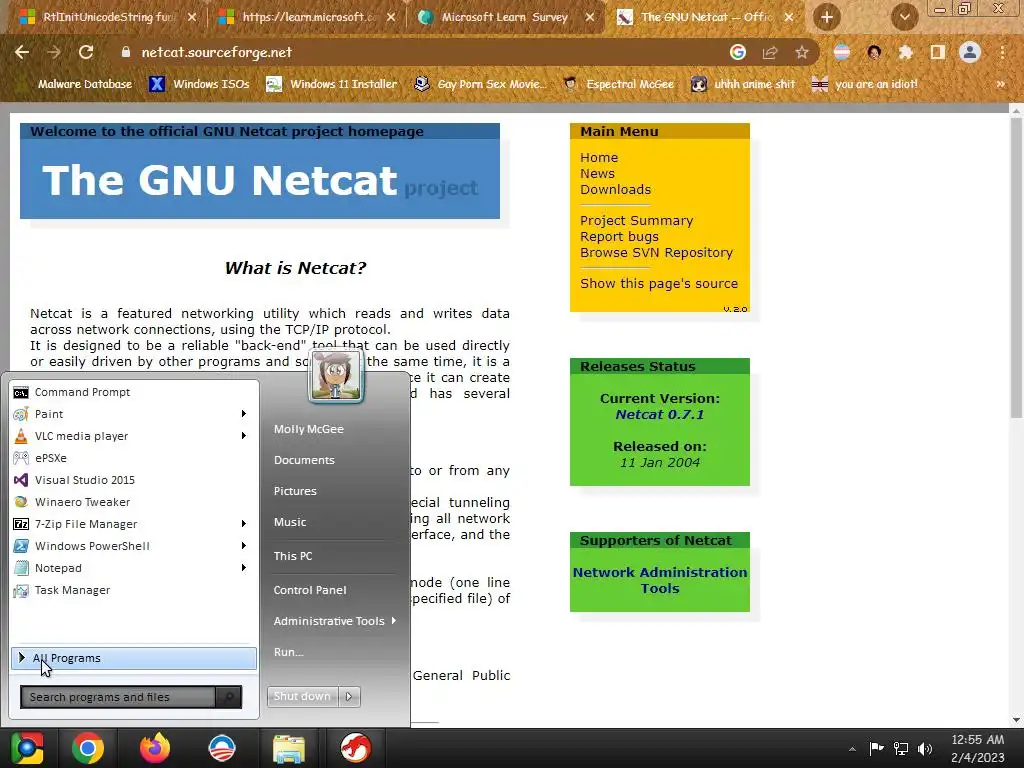Open Pictures from Start menu
Viewport: 1024px width, 768px height.
click(295, 491)
